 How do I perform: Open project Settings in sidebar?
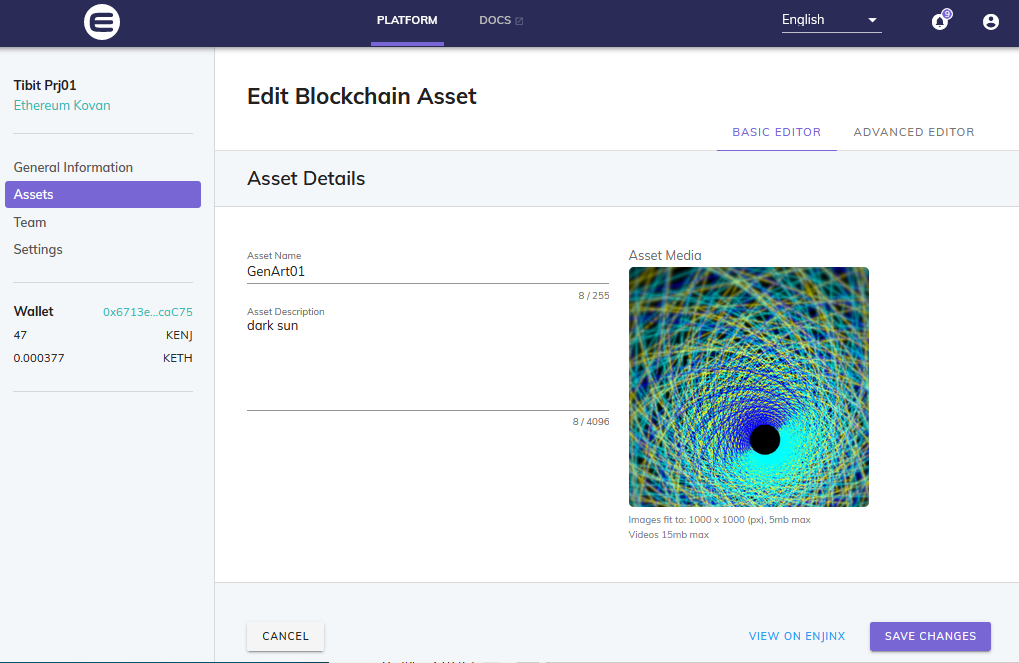pos(38,249)
